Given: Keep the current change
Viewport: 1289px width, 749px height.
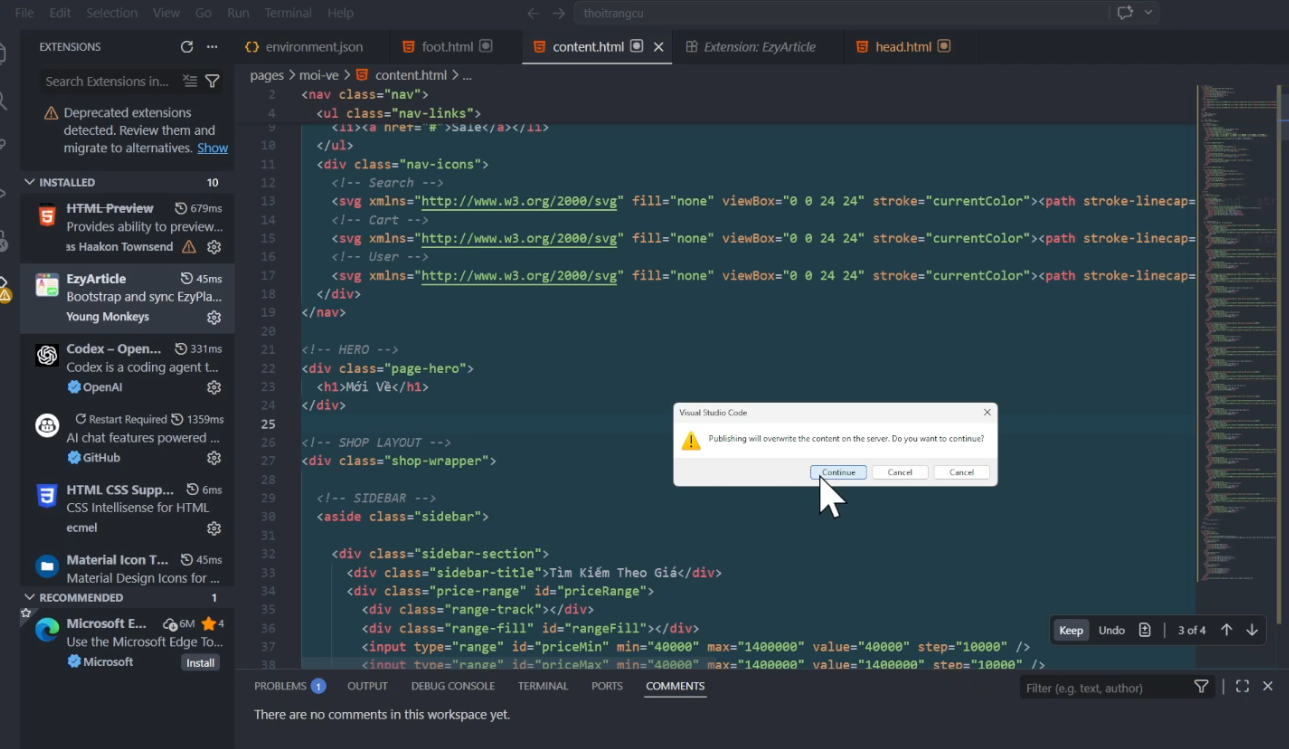Looking at the screenshot, I should [x=1071, y=630].
